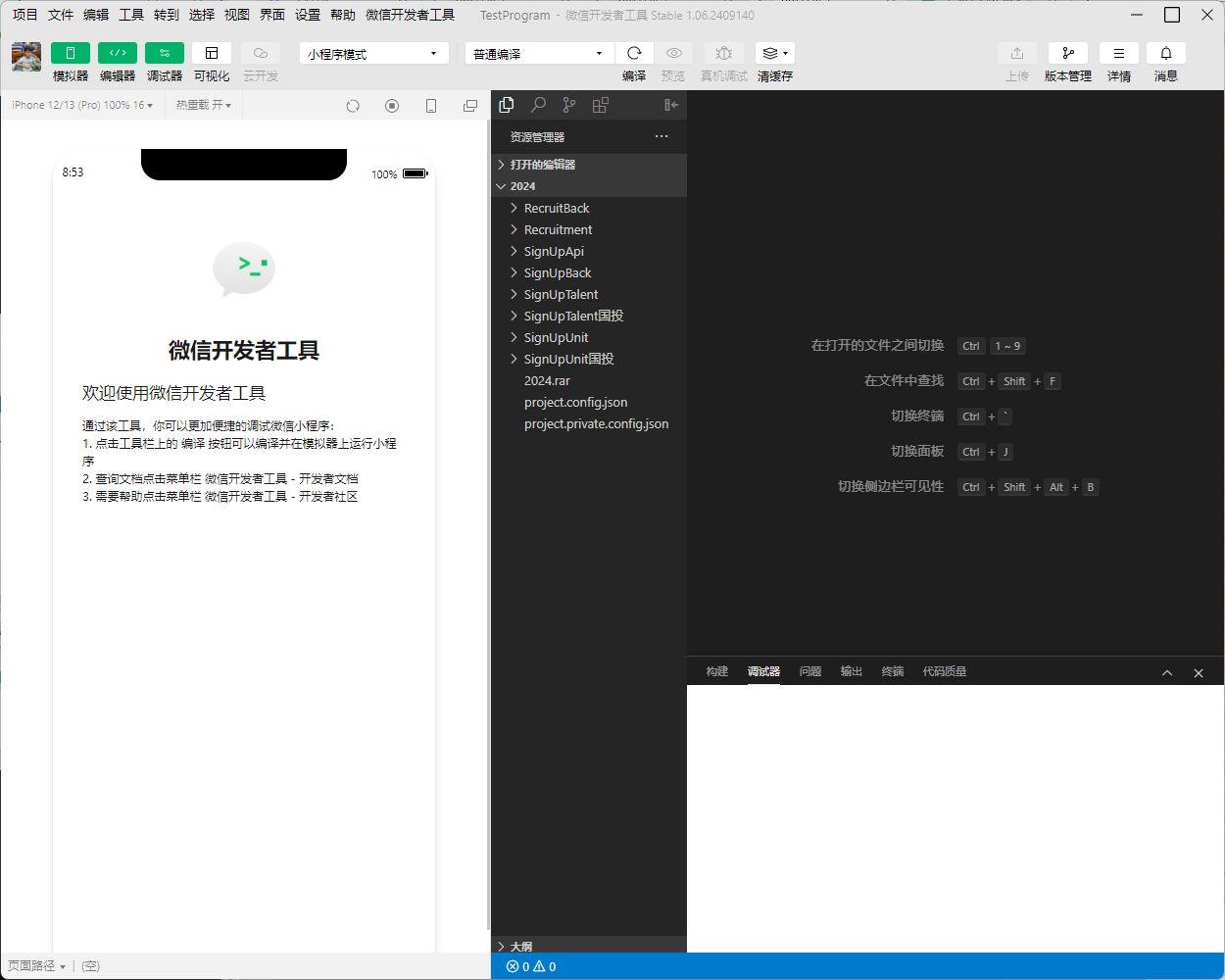Image resolution: width=1225 pixels, height=980 pixels.
Task: Click the 编译 compile refresh icon
Action: tap(634, 53)
